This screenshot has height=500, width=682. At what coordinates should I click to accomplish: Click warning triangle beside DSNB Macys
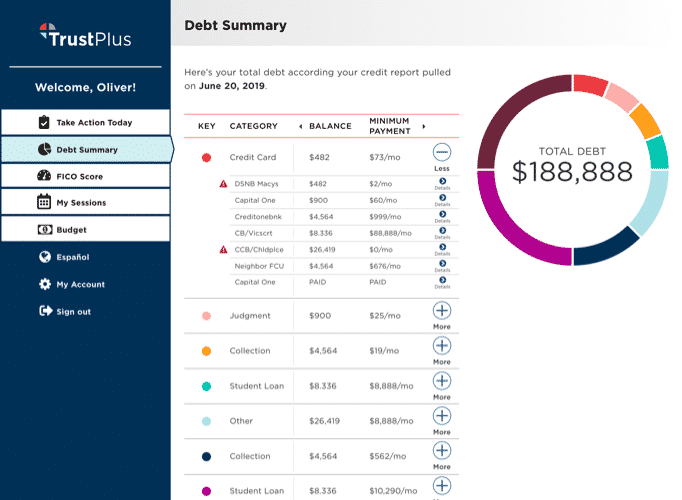click(x=224, y=184)
